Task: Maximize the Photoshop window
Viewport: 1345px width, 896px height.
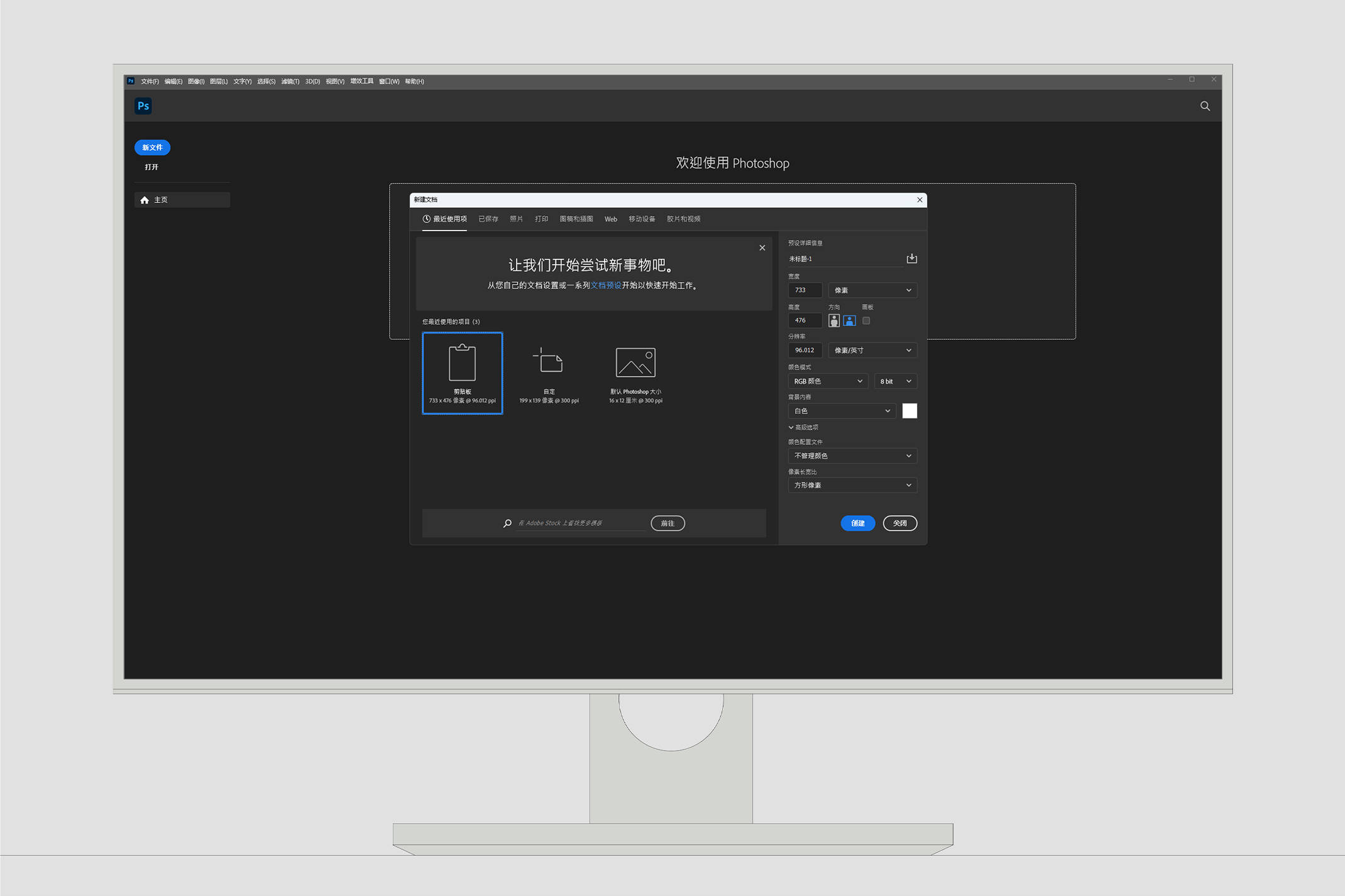Action: [1192, 79]
